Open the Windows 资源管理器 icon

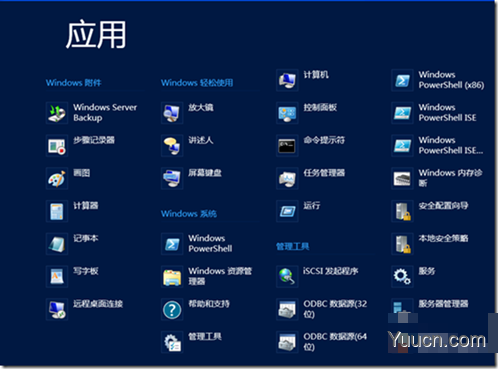pyautogui.click(x=172, y=276)
